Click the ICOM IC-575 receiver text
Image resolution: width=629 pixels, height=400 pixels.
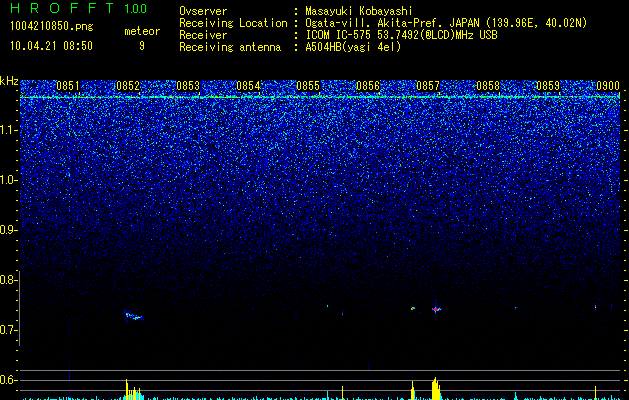401,35
